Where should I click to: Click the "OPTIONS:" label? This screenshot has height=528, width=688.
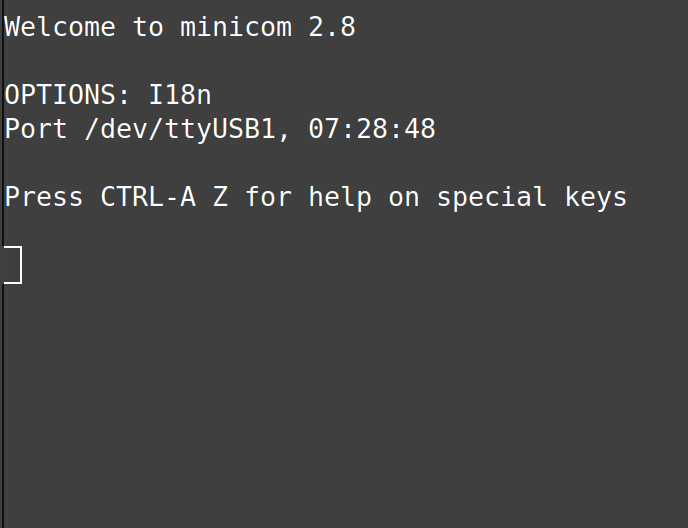[x=68, y=95]
